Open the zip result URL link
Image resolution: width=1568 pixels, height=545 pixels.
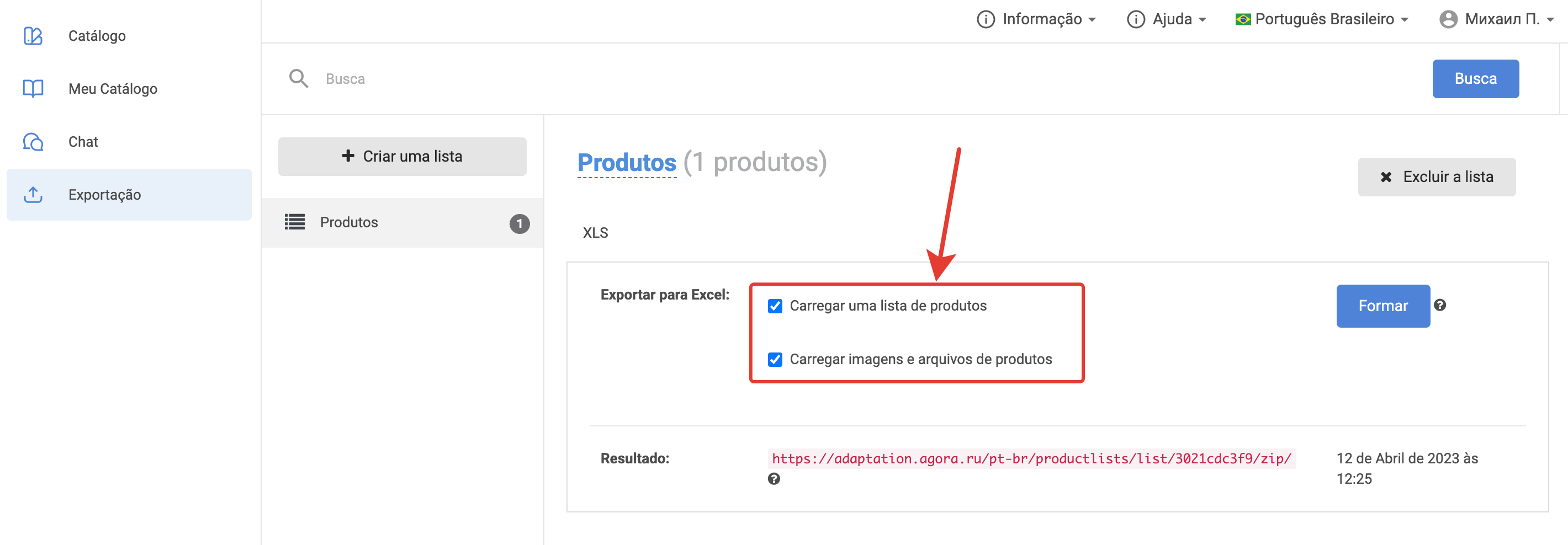tap(1031, 458)
